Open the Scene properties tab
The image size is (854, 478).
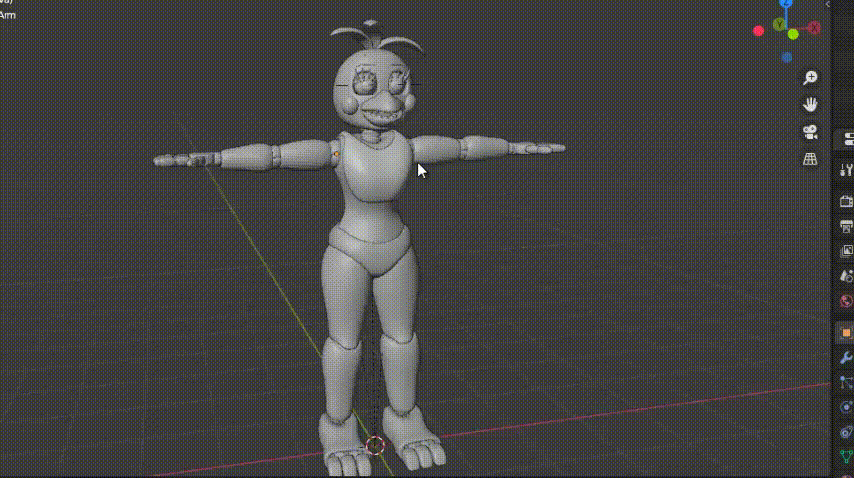846,276
